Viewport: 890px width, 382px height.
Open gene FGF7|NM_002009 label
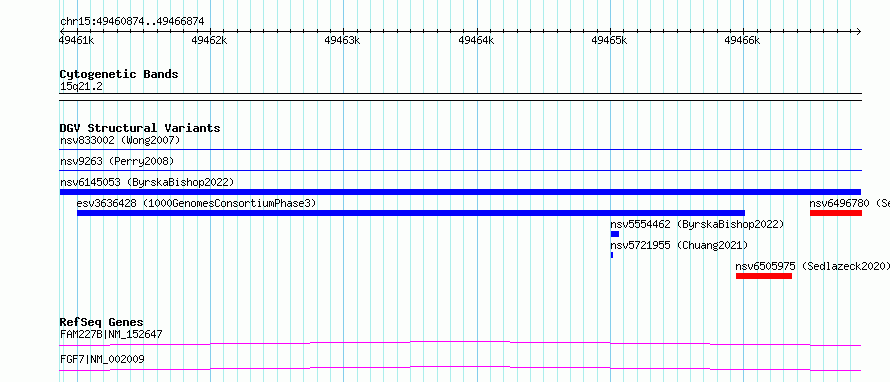(x=102, y=359)
